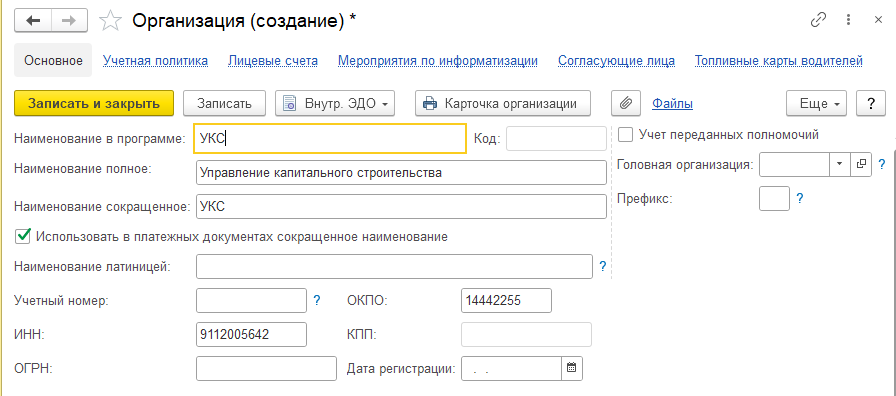Viewport: 896px width, 396px height.
Task: Click the Дата регистрации date field
Action: [x=511, y=368]
